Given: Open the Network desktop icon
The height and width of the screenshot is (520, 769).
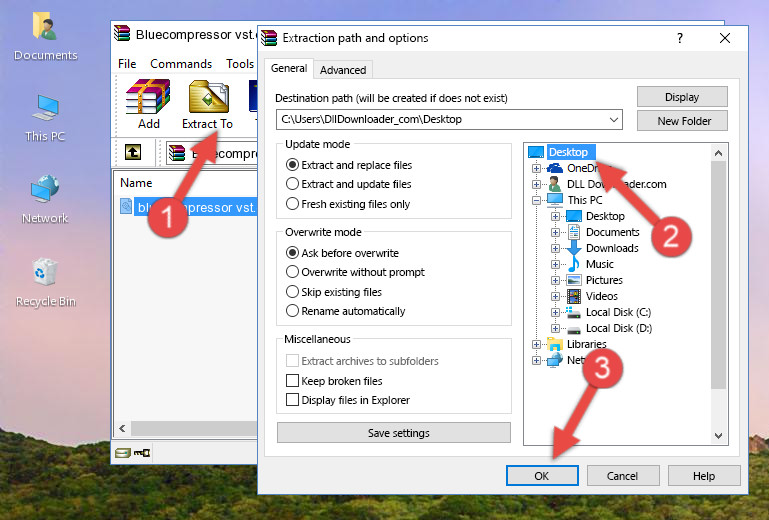Looking at the screenshot, I should (45, 199).
